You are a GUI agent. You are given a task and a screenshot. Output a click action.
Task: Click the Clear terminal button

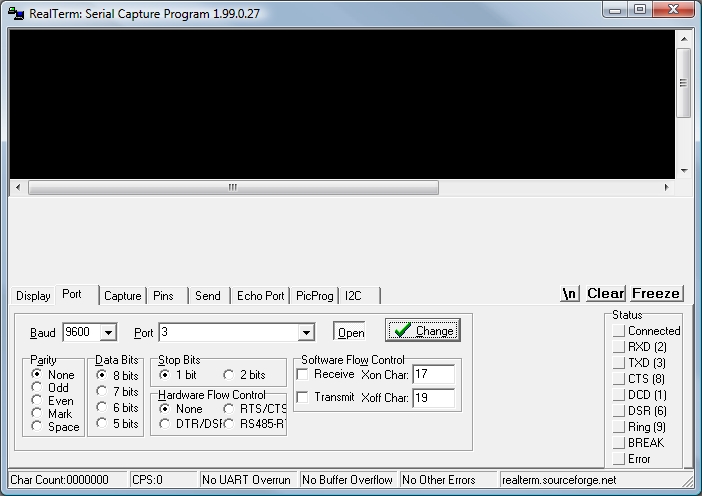605,294
